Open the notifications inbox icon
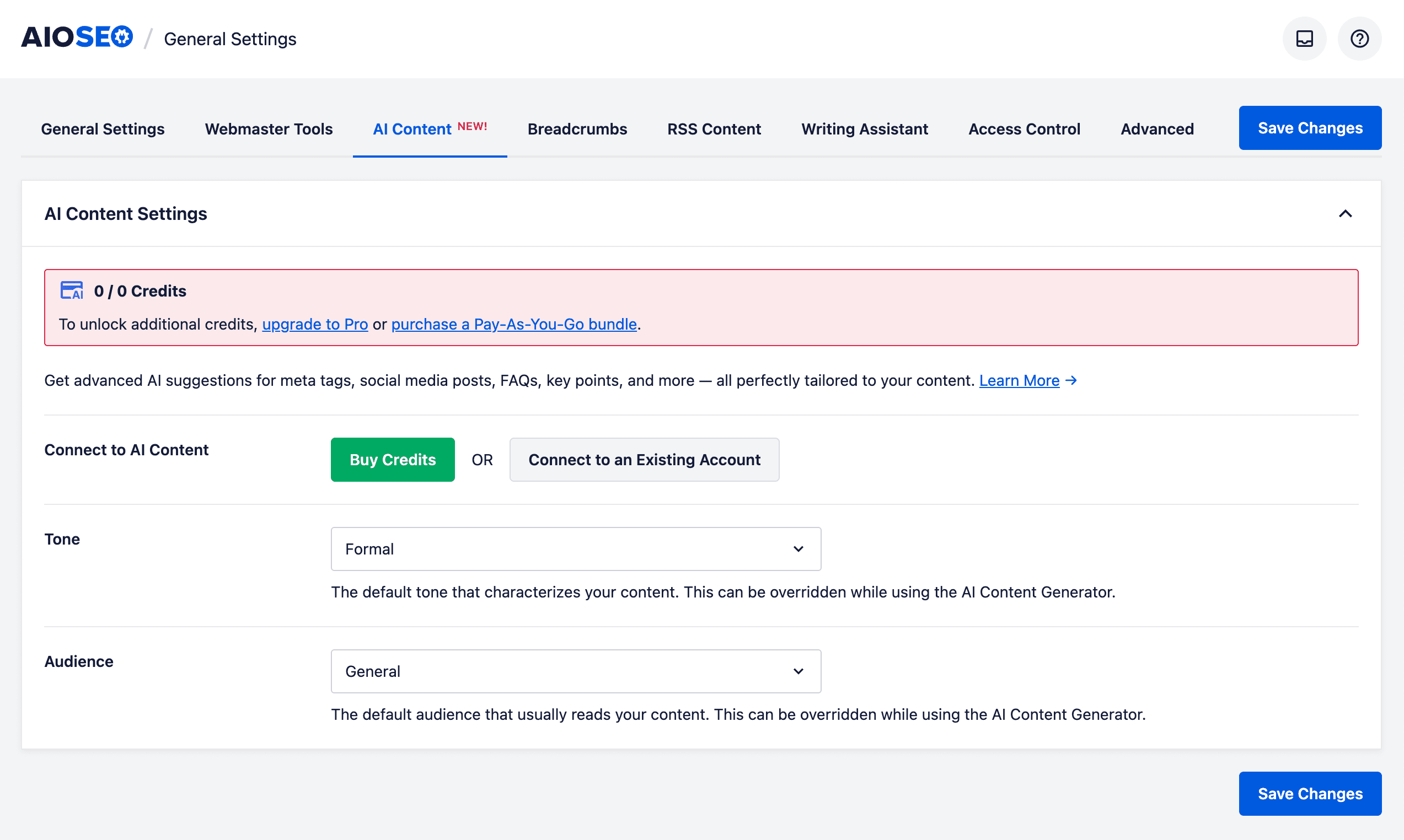Viewport: 1404px width, 840px height. click(1304, 39)
